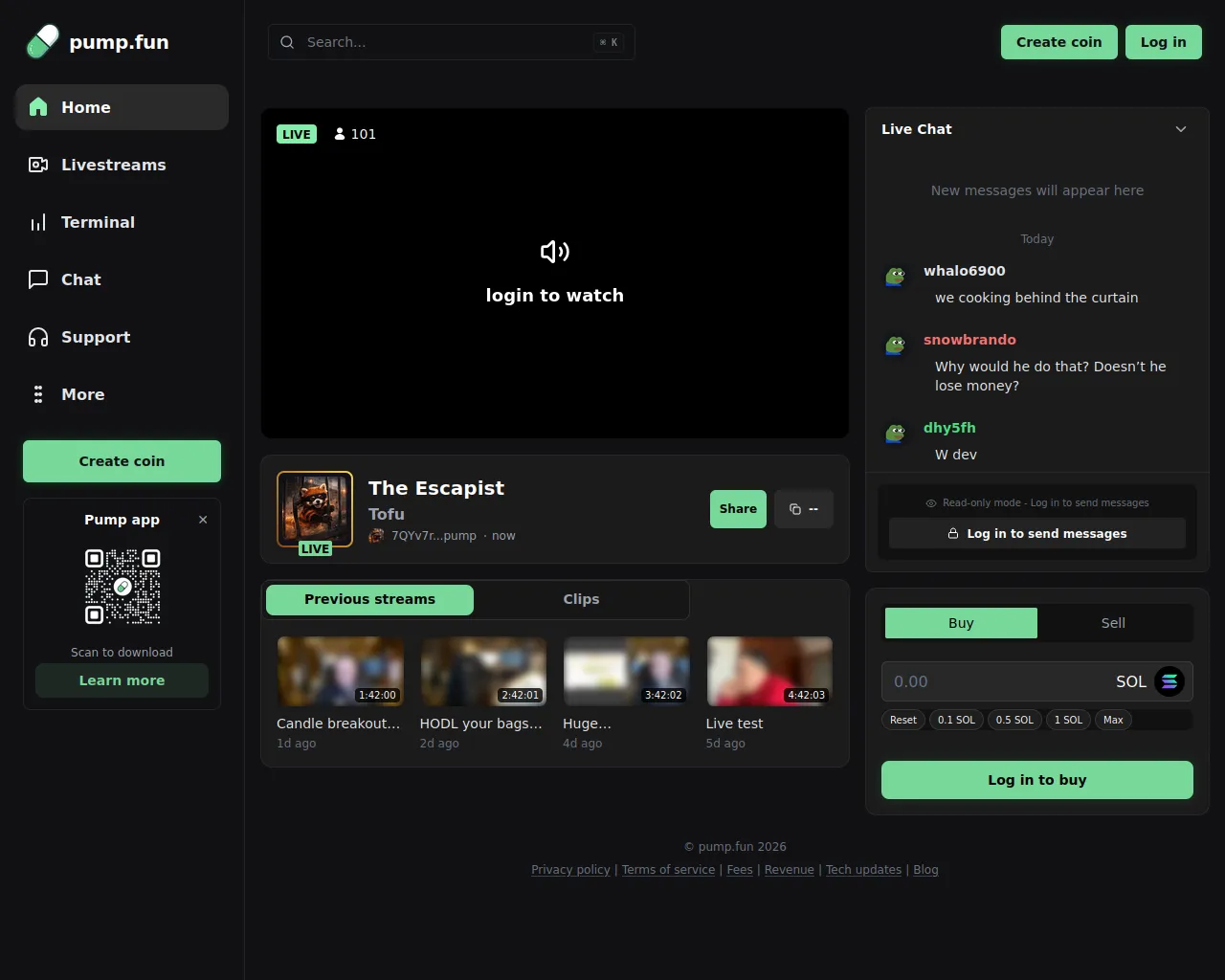Click the sidebar Create coin button
This screenshot has height=980, width=1225.
coord(122,461)
